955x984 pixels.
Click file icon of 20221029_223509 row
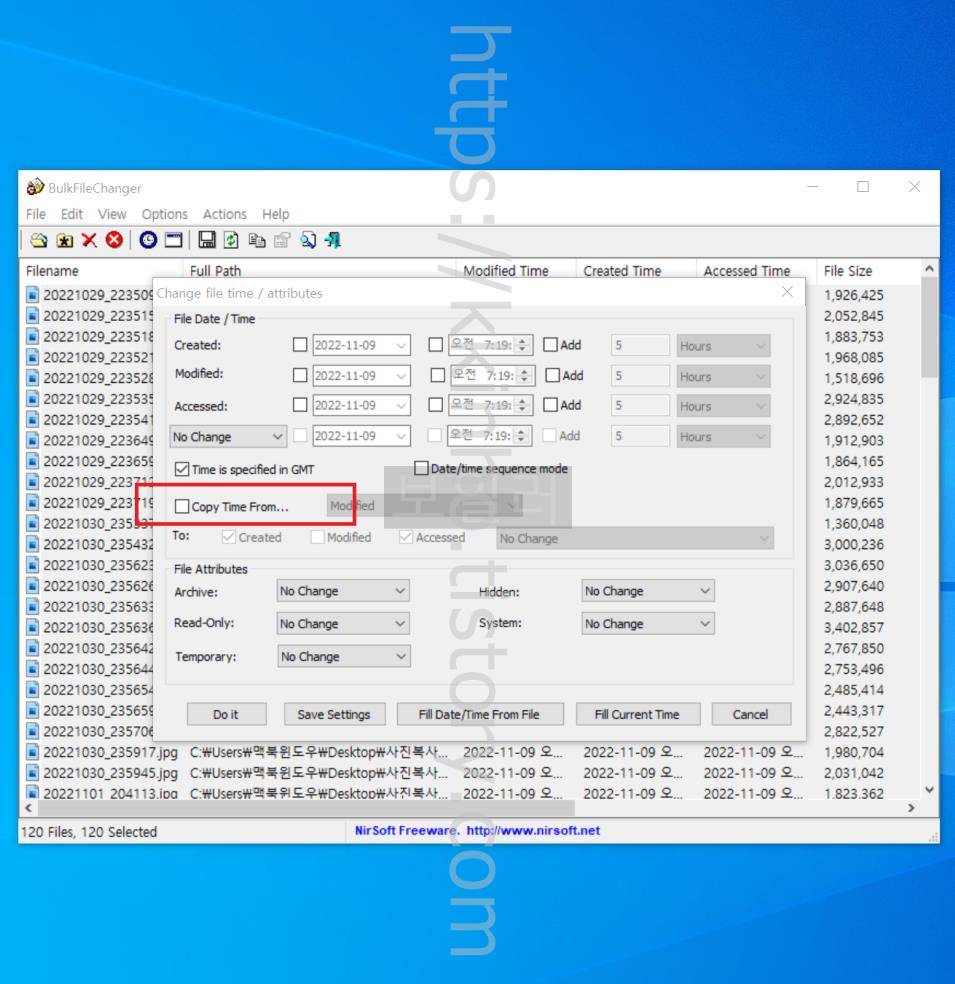pos(33,295)
